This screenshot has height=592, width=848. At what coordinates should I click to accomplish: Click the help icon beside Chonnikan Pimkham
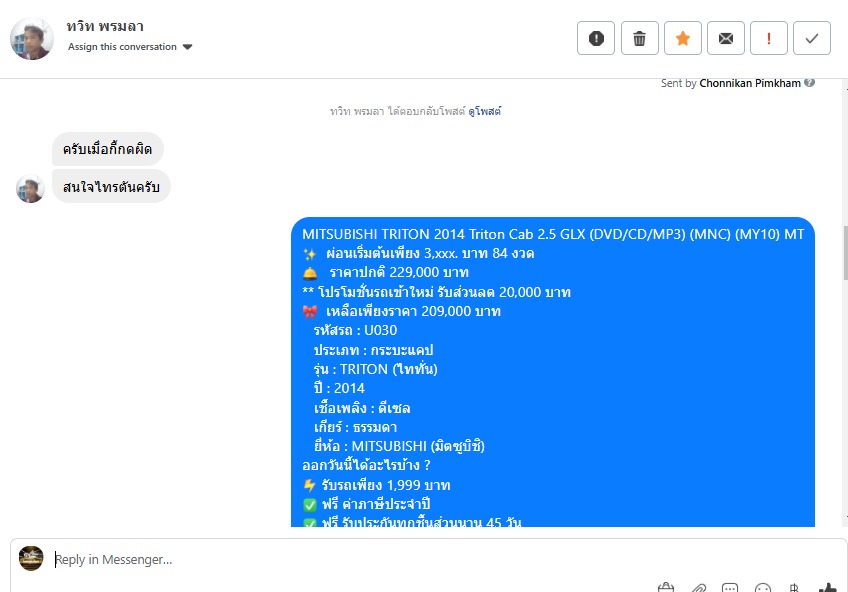(x=809, y=83)
